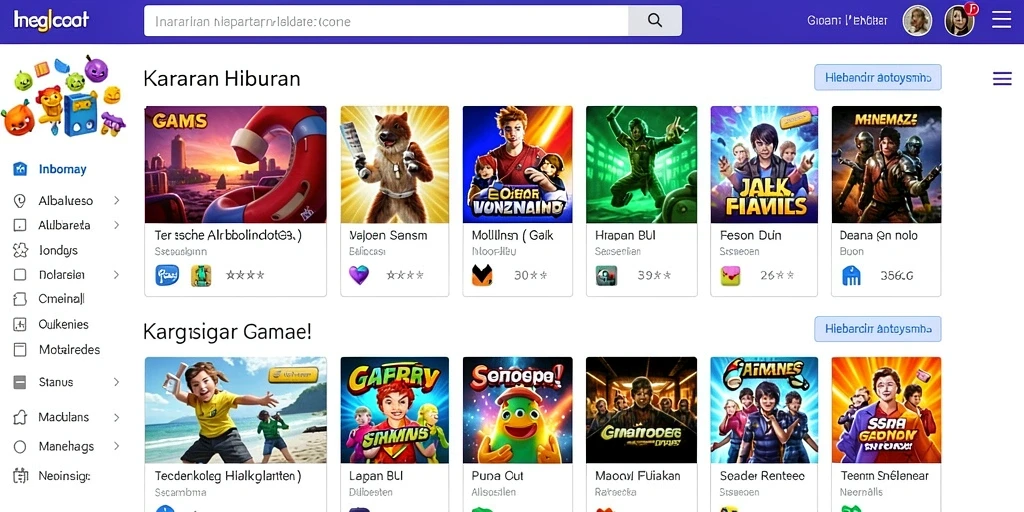The image size is (1024, 512).
Task: Click the search input field
Action: pyautogui.click(x=386, y=21)
